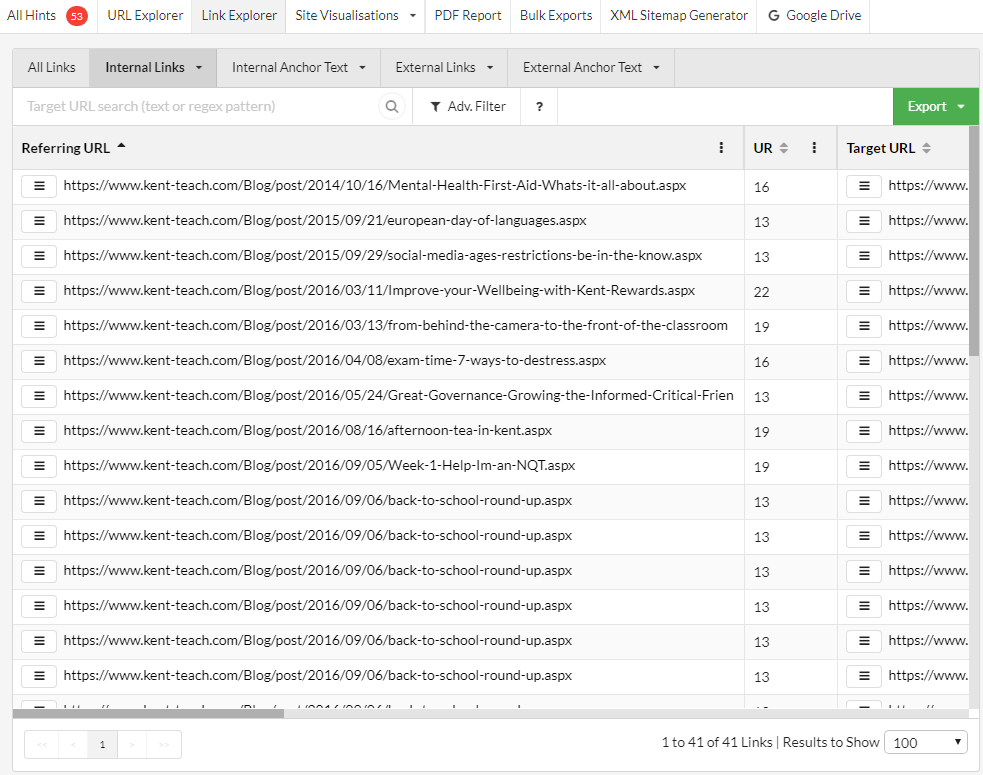Sort by Target URL column arrows

(x=927, y=148)
